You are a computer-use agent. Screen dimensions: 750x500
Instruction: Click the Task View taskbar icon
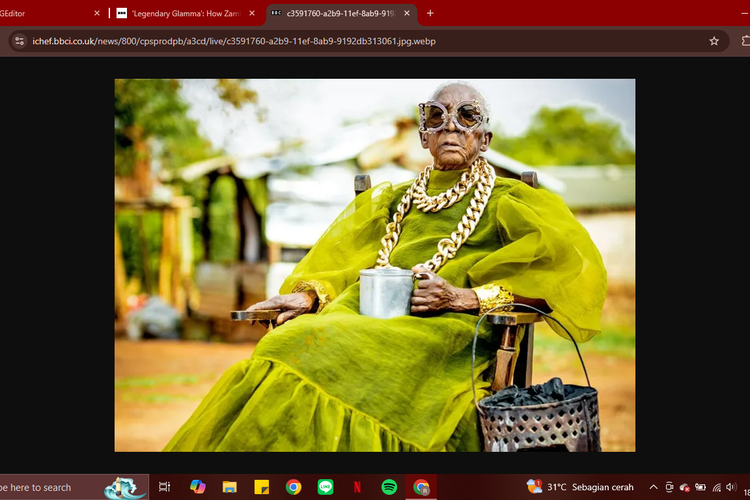pyautogui.click(x=165, y=487)
